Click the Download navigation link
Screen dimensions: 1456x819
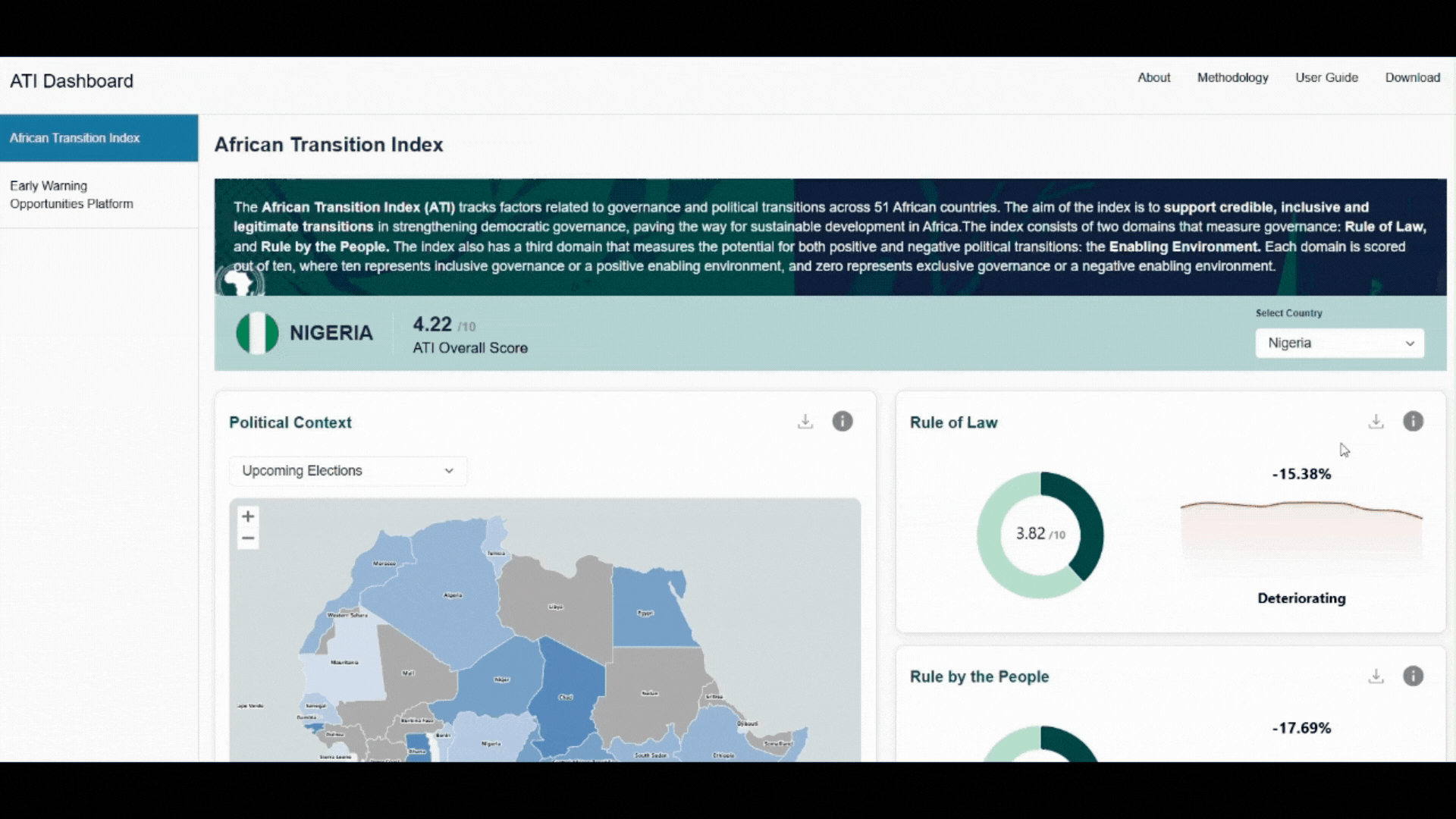(x=1412, y=77)
